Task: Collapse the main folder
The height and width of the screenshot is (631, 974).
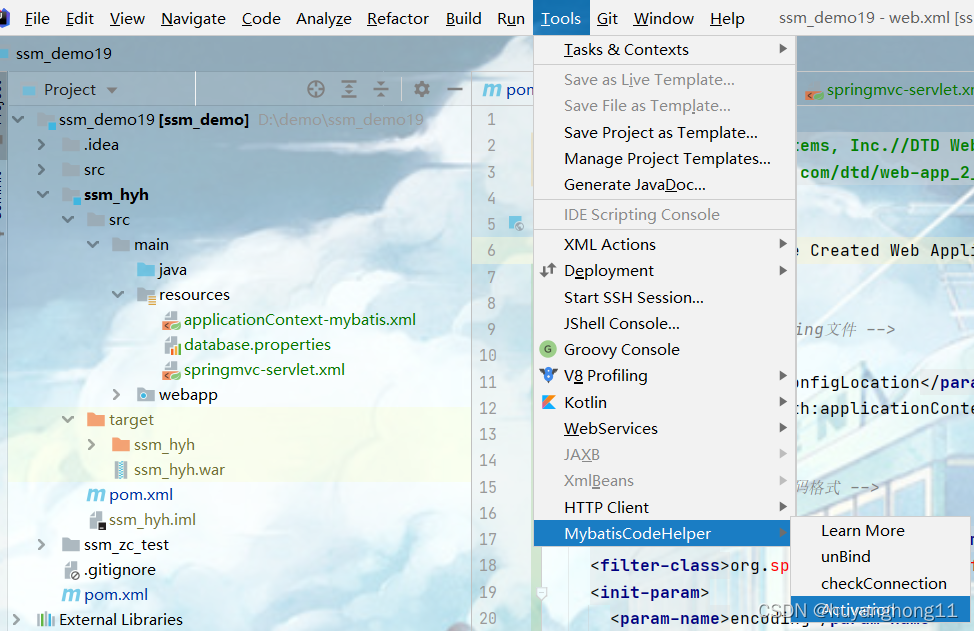Action: coord(93,245)
